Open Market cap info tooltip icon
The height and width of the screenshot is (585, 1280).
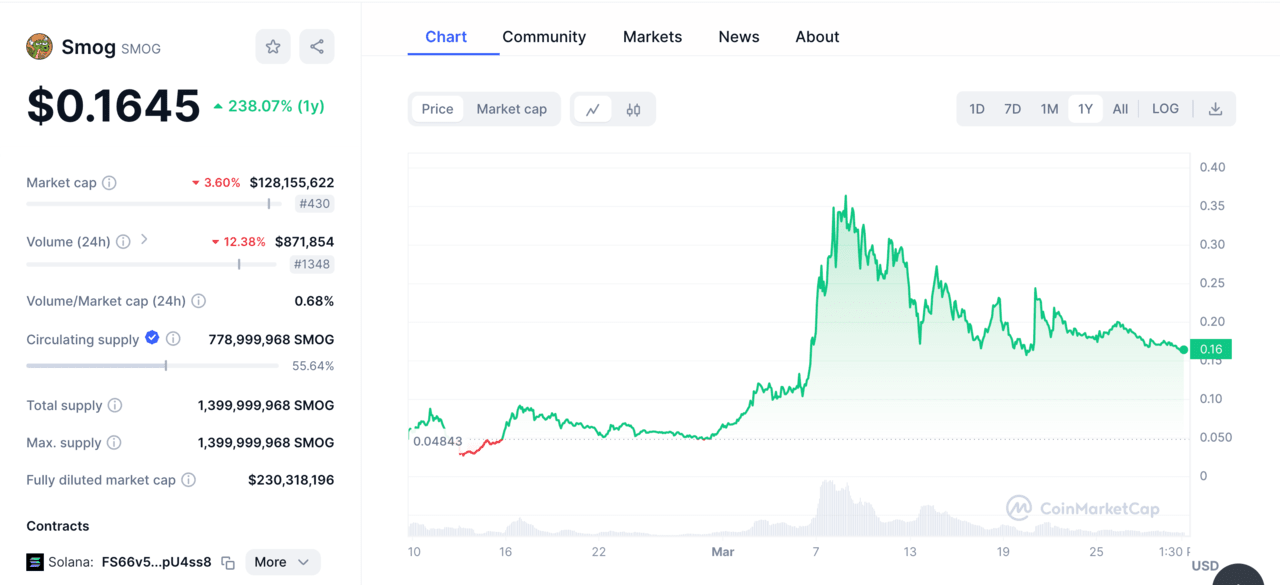click(109, 183)
